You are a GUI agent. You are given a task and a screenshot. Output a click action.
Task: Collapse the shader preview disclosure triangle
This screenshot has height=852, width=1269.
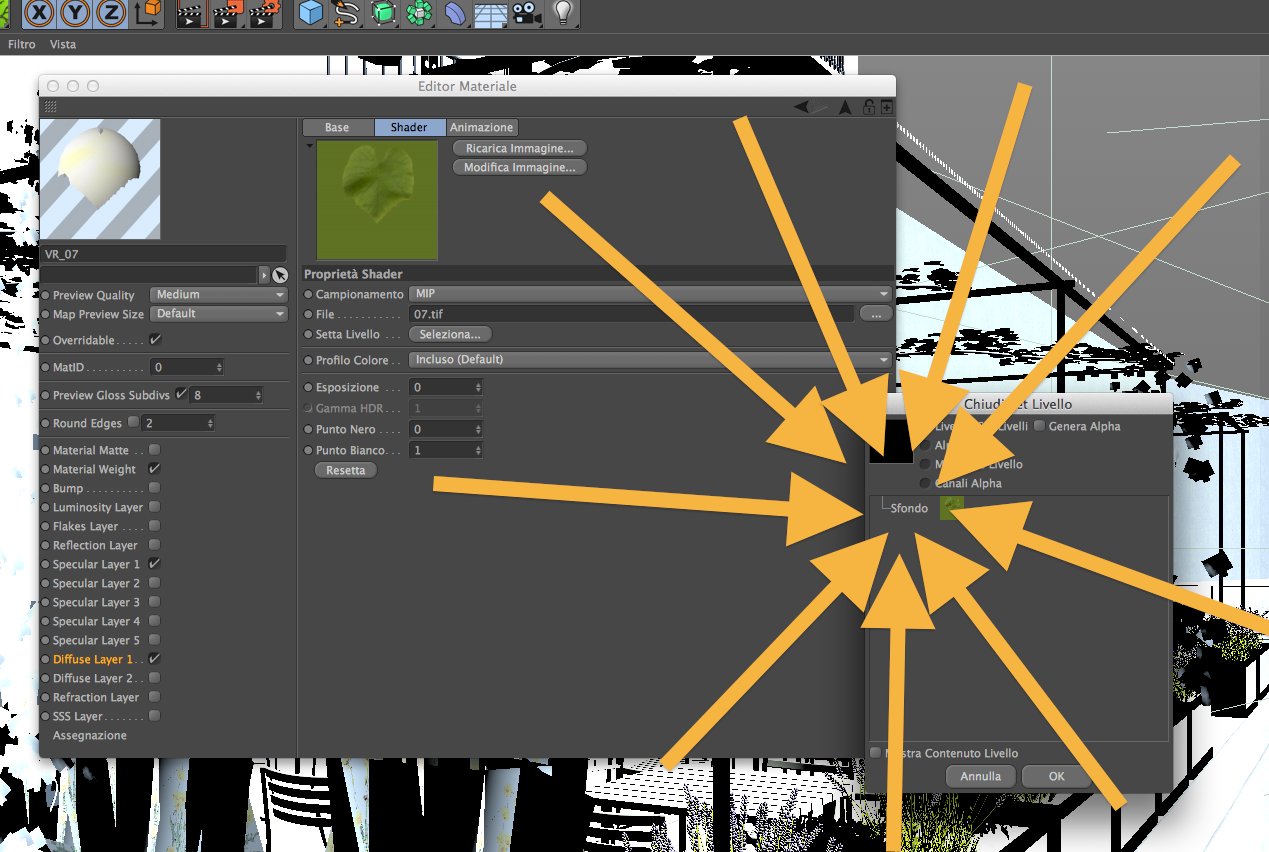309,146
